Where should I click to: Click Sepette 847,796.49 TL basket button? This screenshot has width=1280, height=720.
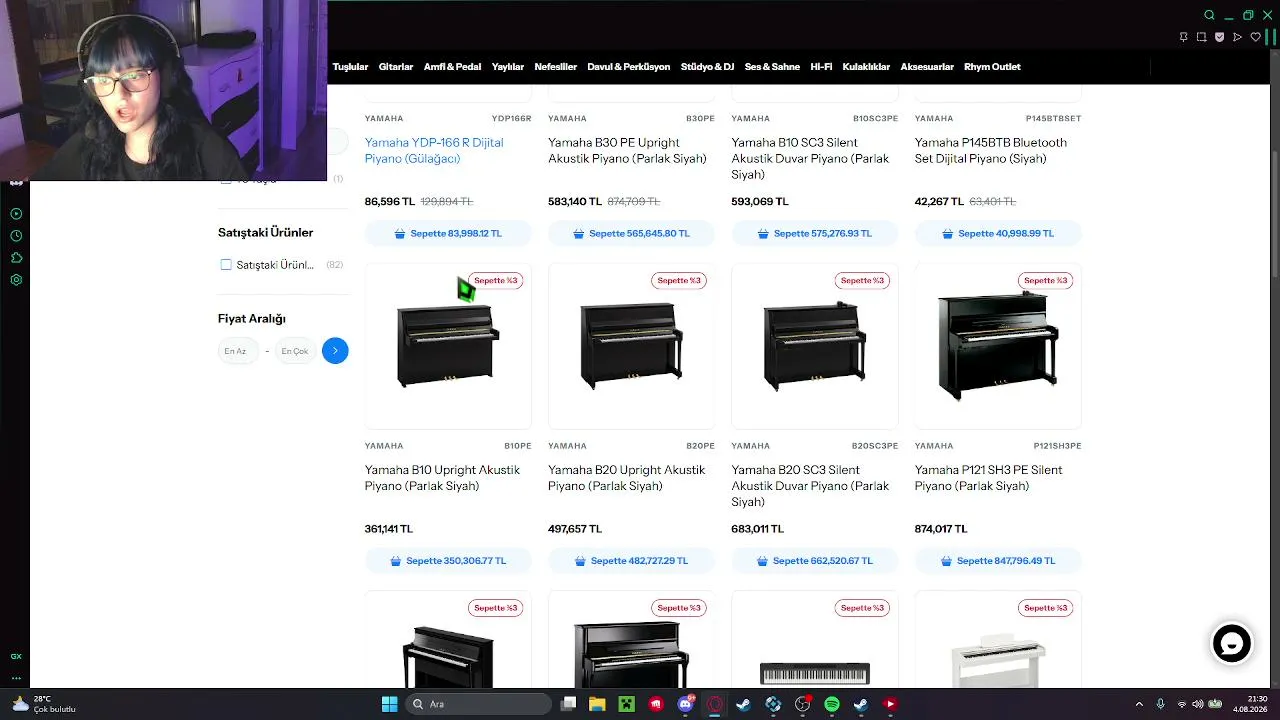[998, 561]
